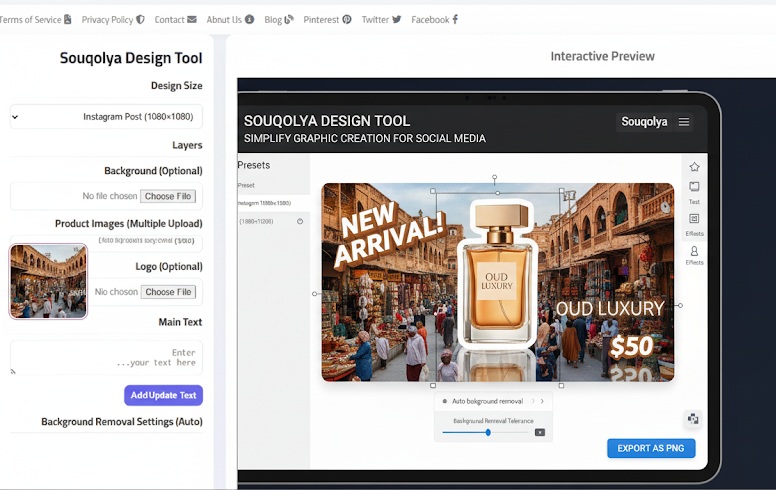
Task: Open the hamburger menu beside Souqolya
Action: coord(684,122)
